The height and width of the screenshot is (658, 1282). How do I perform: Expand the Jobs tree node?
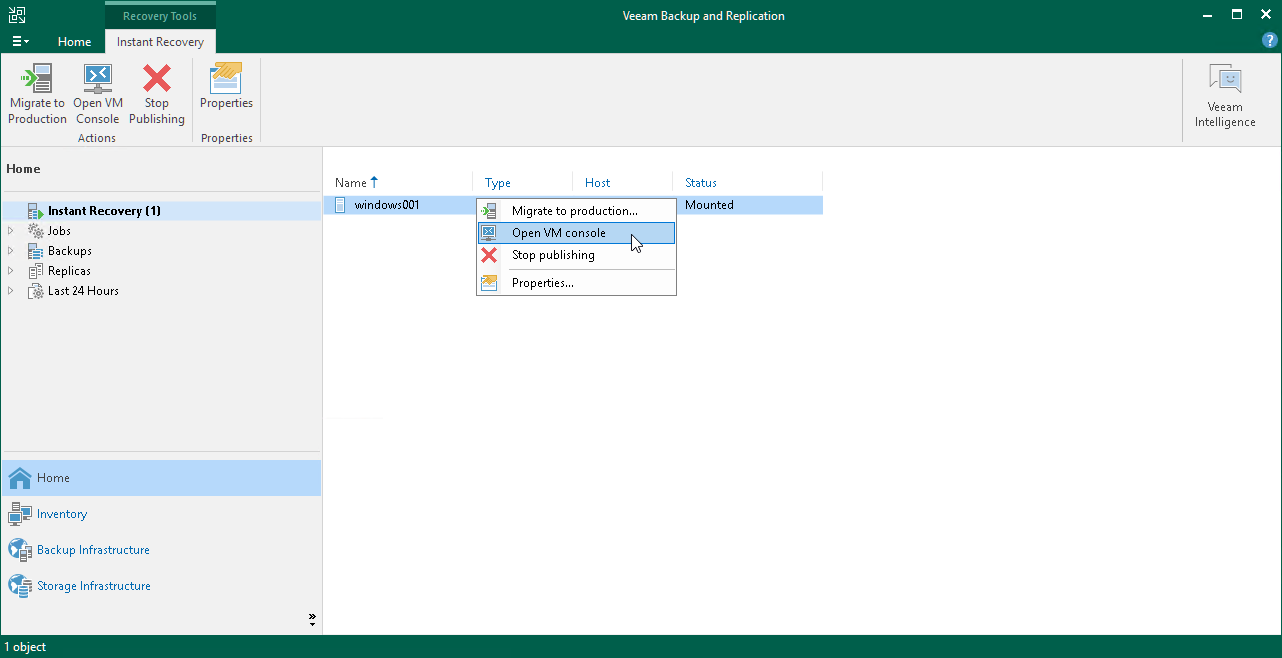click(x=10, y=230)
